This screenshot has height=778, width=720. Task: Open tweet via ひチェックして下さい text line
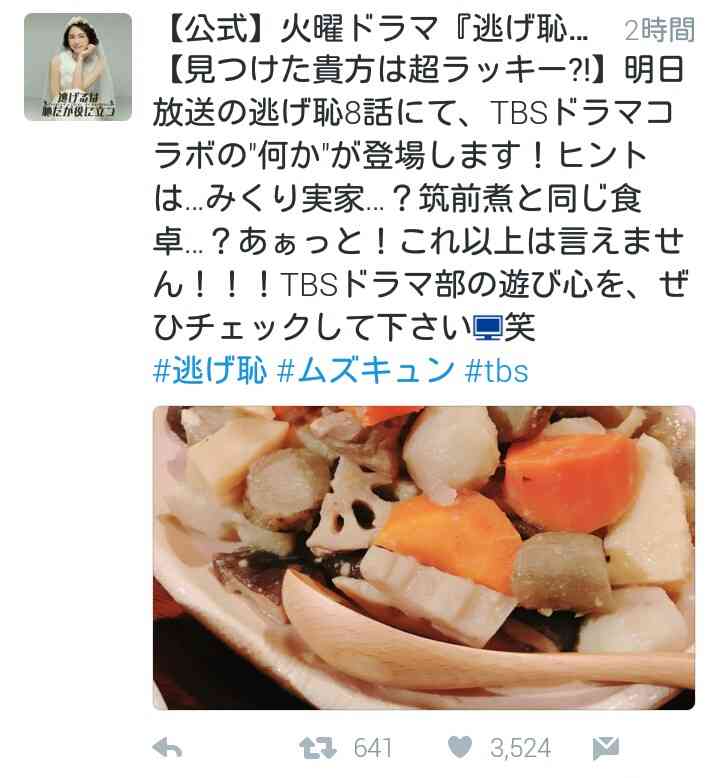pyautogui.click(x=313, y=327)
